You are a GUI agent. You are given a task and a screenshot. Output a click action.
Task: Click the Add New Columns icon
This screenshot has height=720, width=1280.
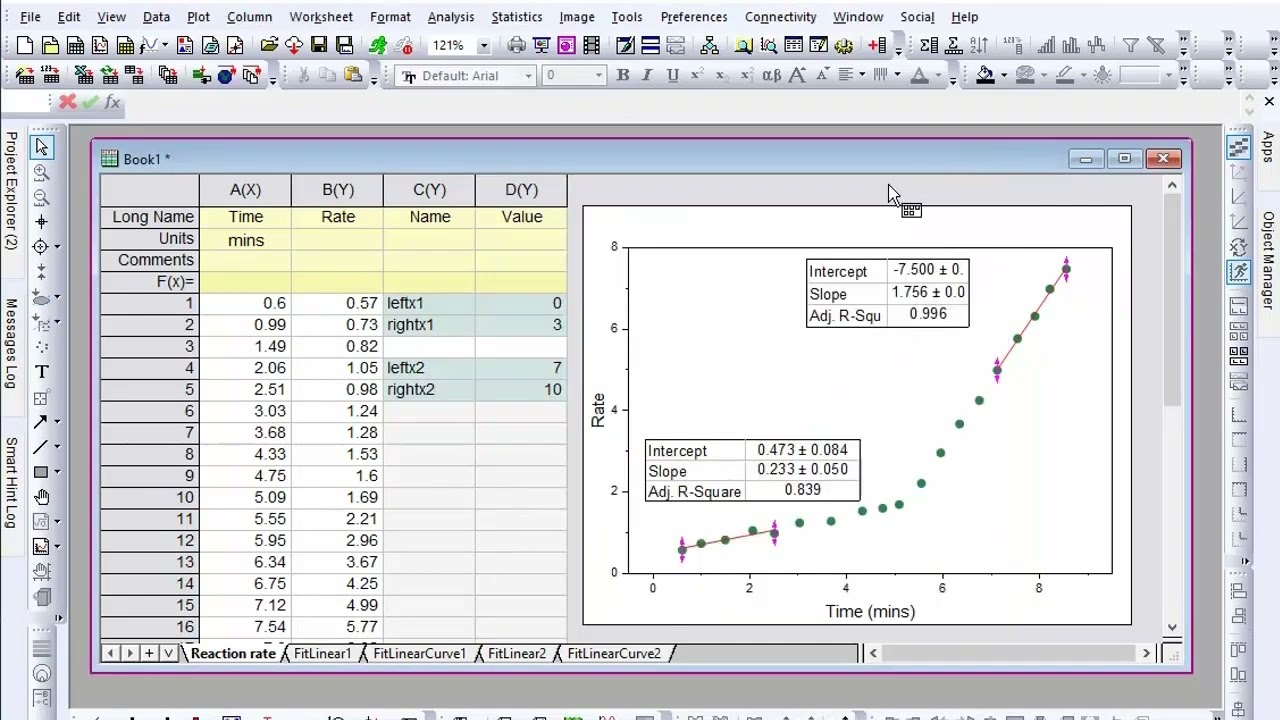(878, 45)
